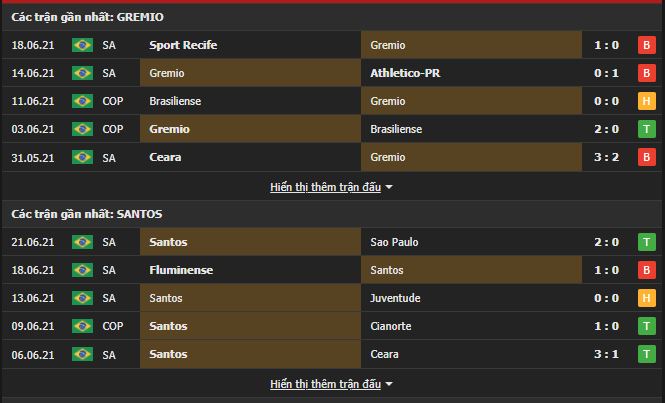Click the orange H badge for Santos vs Juventude

pos(646,298)
